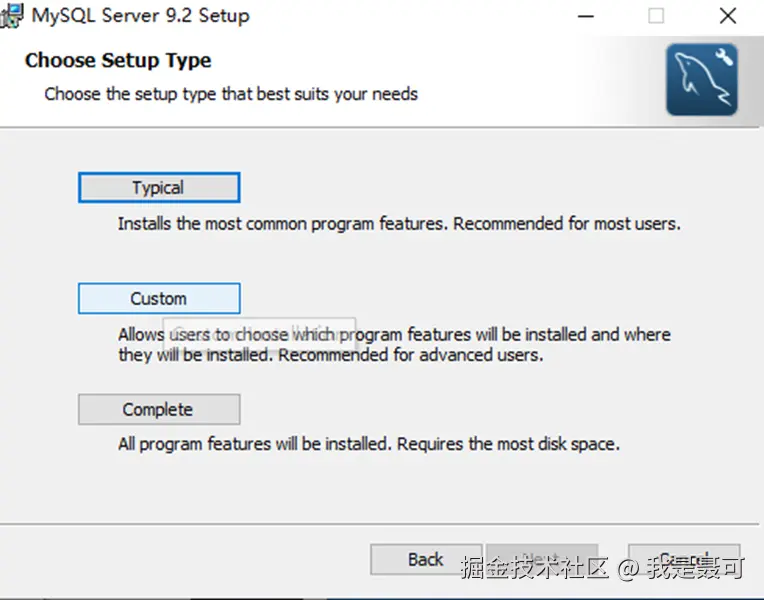Click the Typical option description text
Viewport: 764px width, 600px height.
[399, 224]
